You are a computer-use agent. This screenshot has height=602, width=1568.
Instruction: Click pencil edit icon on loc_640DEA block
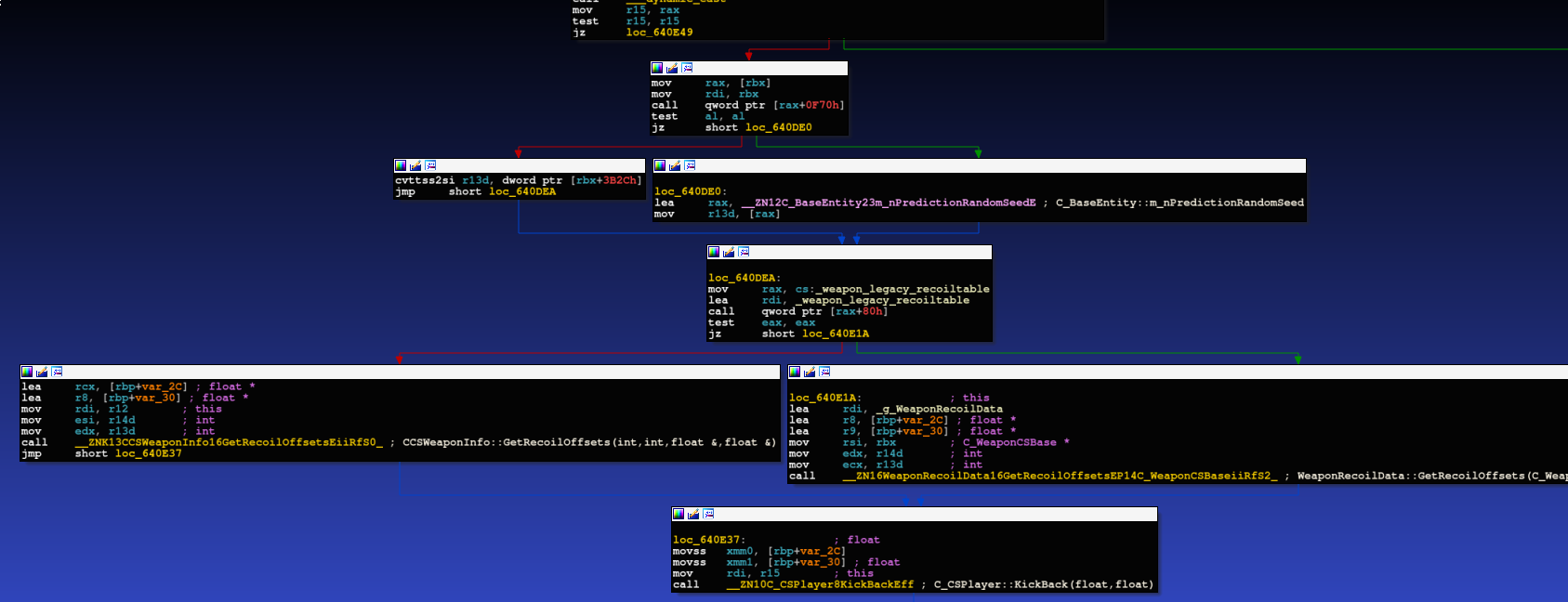pyautogui.click(x=729, y=252)
